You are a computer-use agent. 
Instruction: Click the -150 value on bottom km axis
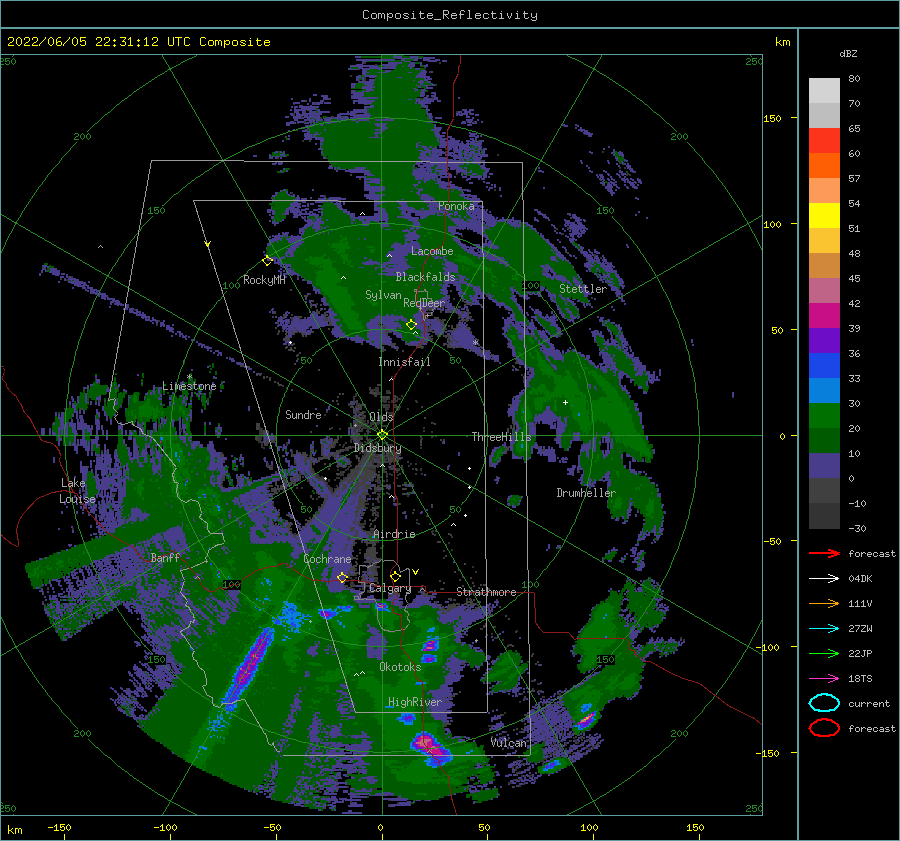point(59,827)
